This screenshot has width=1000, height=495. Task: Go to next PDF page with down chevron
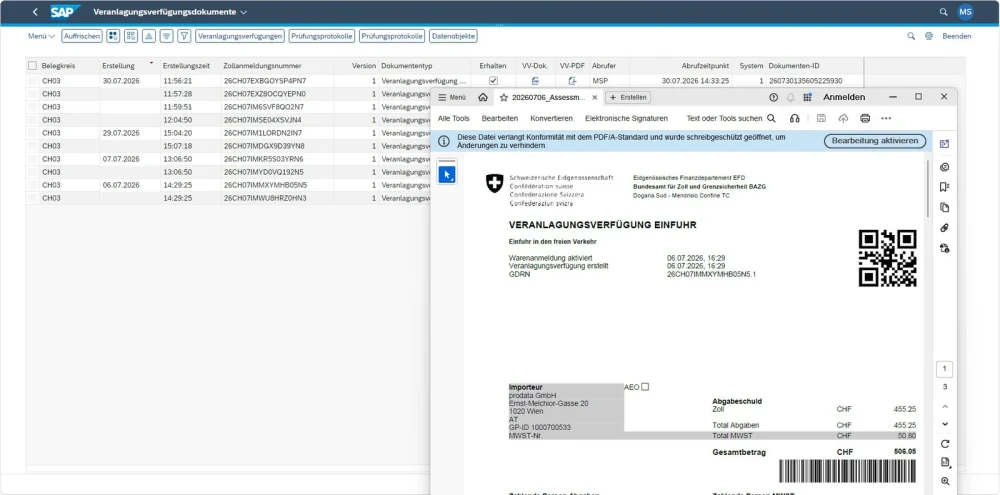coord(945,424)
